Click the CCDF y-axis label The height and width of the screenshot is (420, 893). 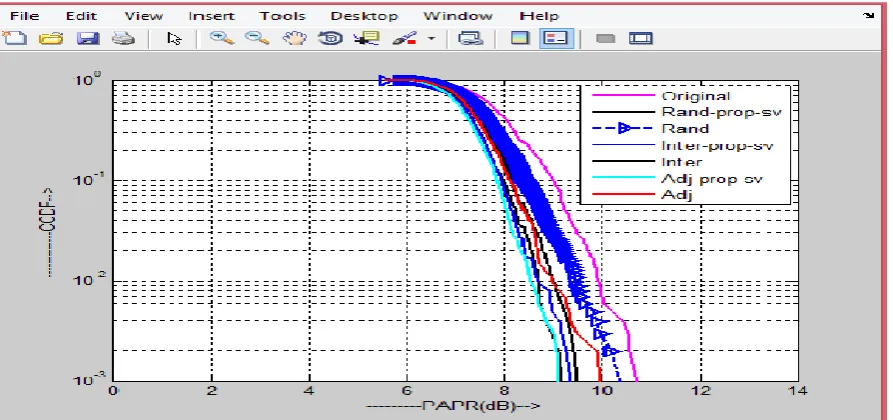click(50, 231)
